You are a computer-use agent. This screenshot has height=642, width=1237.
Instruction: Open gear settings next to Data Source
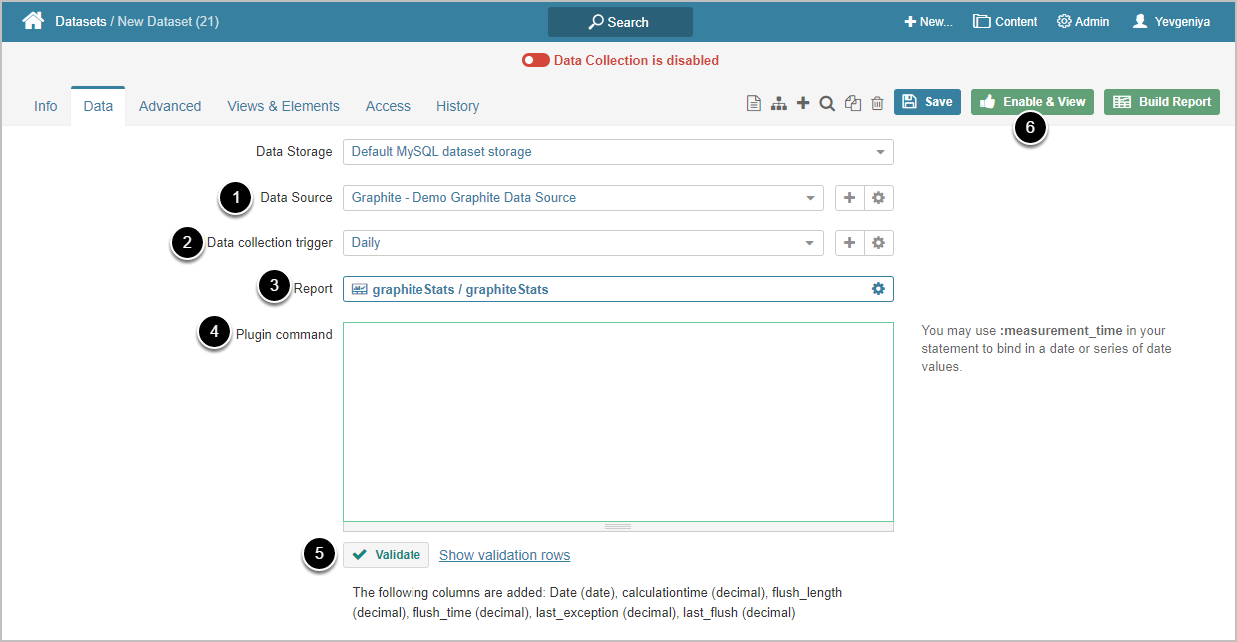878,198
